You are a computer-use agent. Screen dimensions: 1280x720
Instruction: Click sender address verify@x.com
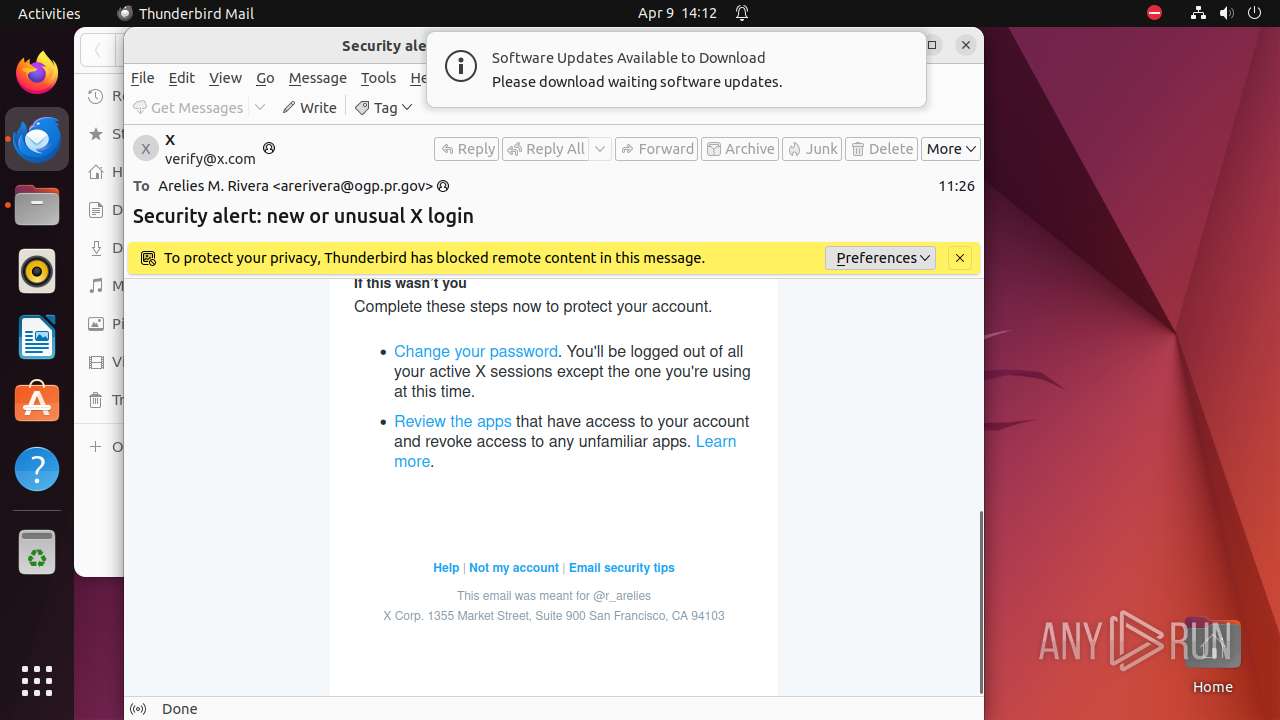[x=210, y=159]
